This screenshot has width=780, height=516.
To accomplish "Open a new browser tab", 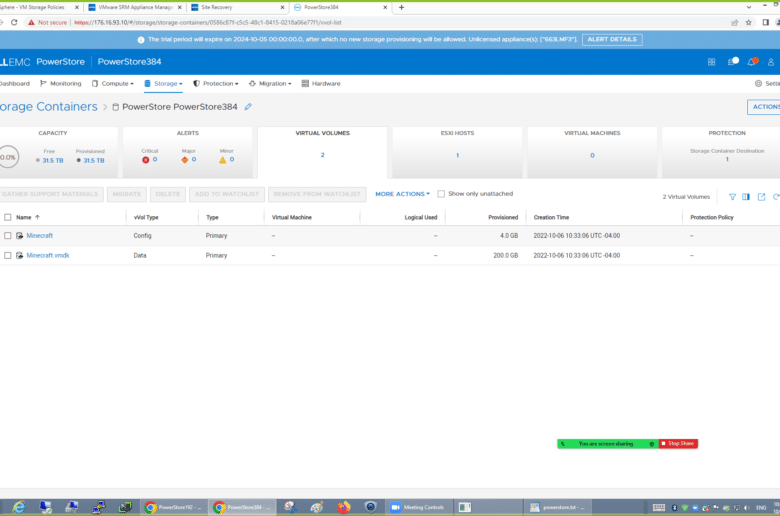I will coord(401,7).
